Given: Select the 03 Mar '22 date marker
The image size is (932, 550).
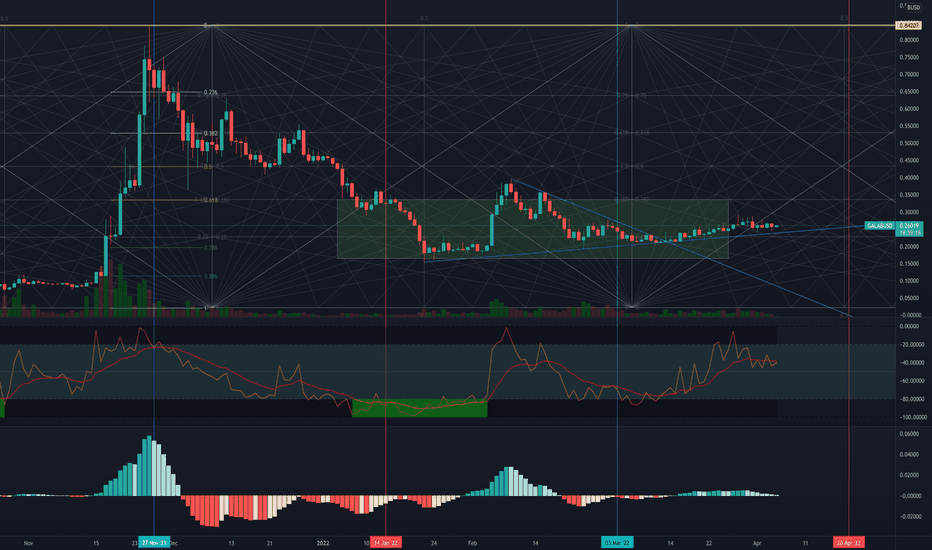Looking at the screenshot, I should 617,542.
